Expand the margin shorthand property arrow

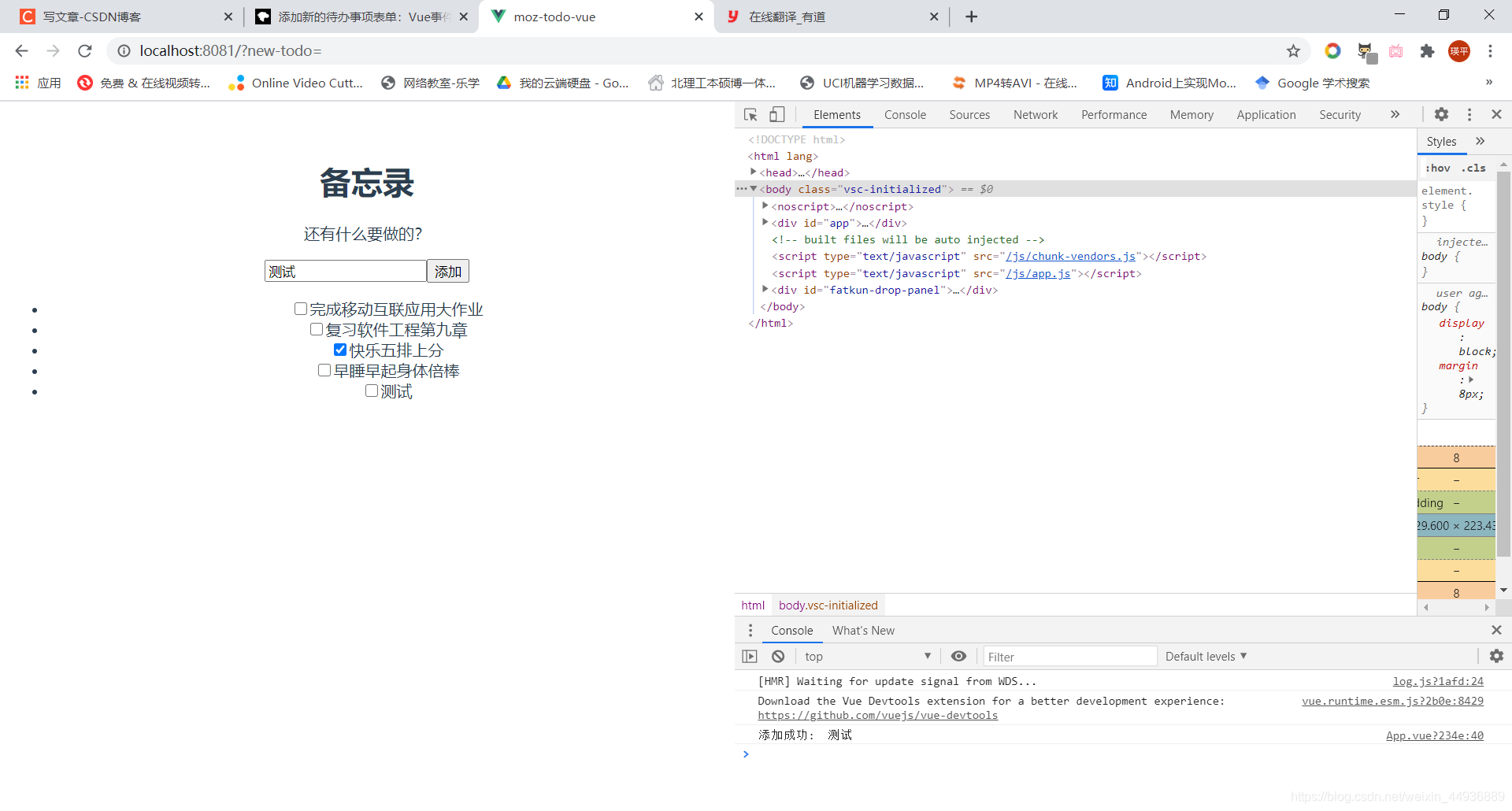tap(1471, 380)
